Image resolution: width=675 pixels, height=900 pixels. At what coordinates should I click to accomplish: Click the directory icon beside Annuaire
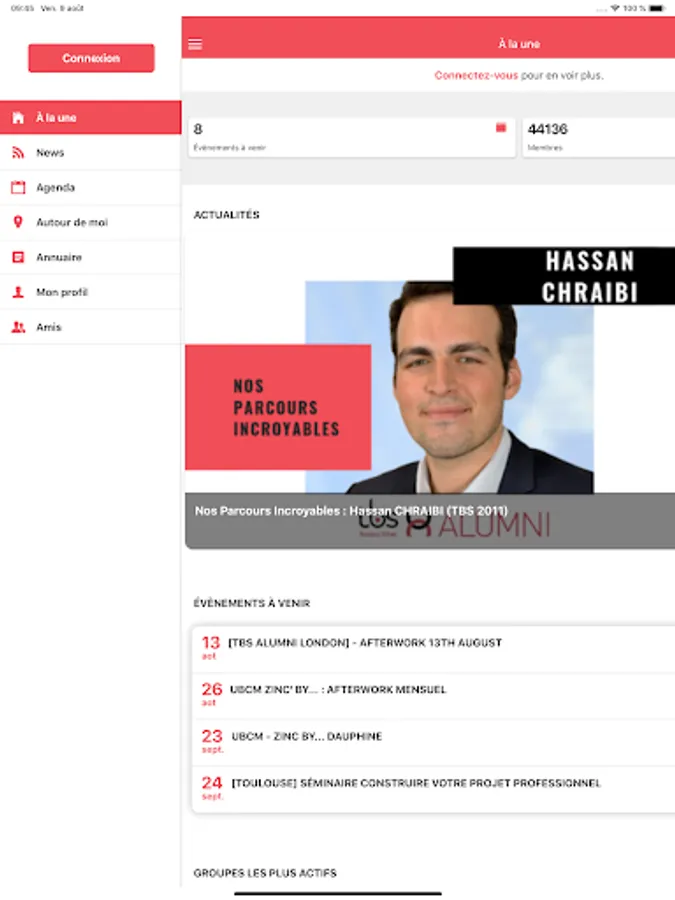pyautogui.click(x=18, y=257)
